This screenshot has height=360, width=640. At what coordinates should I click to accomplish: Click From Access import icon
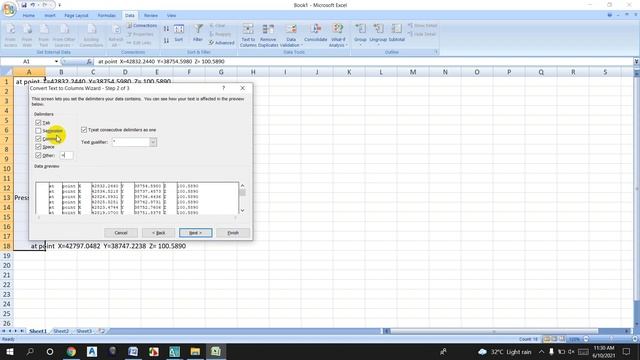point(11,35)
